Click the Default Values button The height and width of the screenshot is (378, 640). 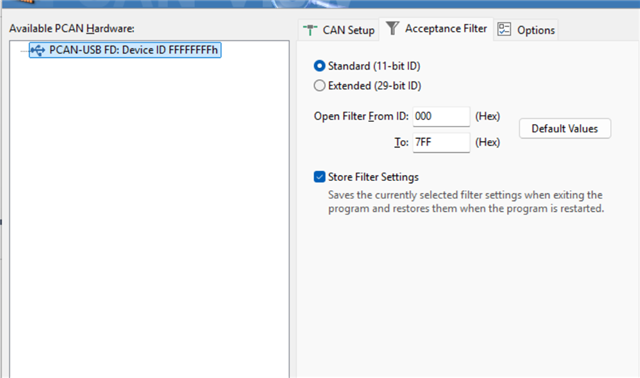coord(565,129)
